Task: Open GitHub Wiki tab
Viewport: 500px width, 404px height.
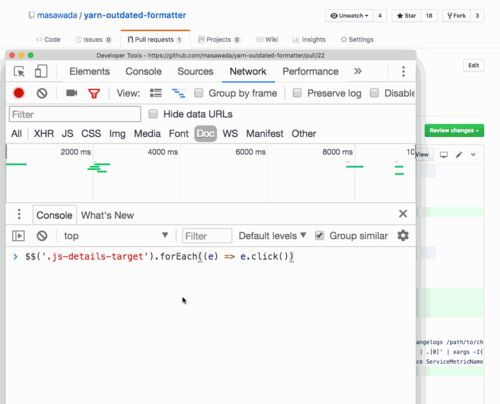Action: click(x=267, y=39)
